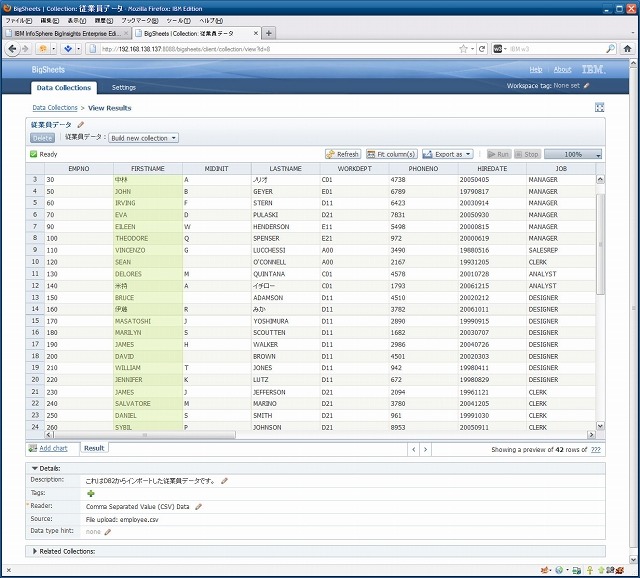Click the Data Collections breadcrumb link
This screenshot has height=578, width=640.
[55, 107]
